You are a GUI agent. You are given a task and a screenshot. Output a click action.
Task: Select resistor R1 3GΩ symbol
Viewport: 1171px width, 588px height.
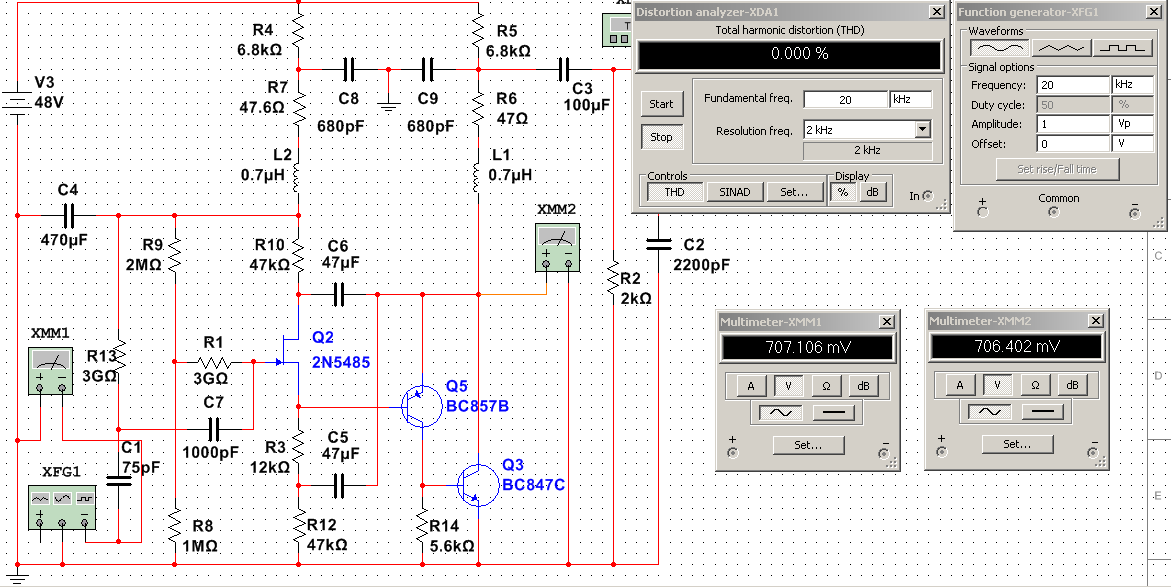(214, 362)
